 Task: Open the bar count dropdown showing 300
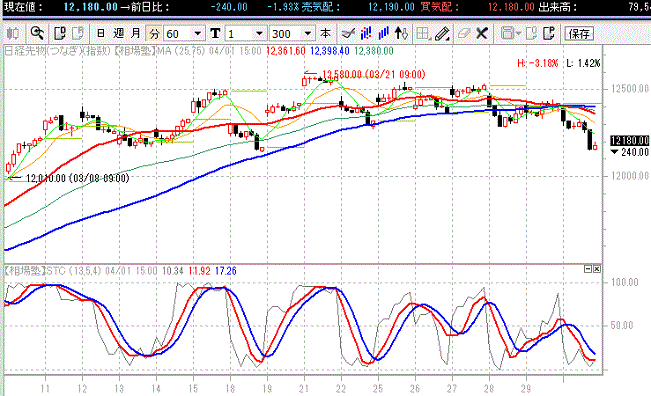[291, 33]
